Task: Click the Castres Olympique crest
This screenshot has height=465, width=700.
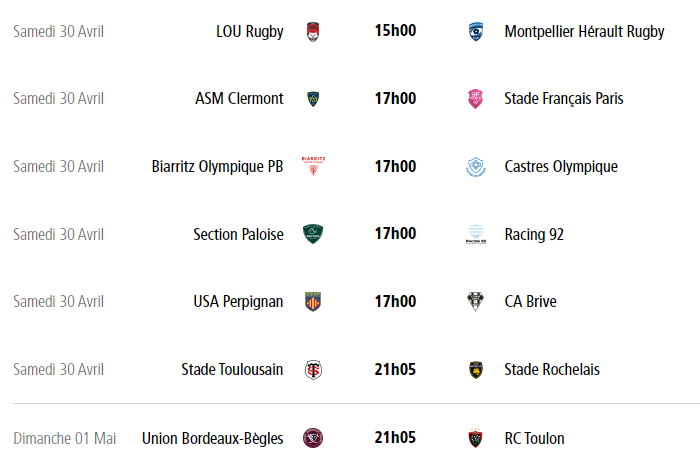Action: pos(476,166)
